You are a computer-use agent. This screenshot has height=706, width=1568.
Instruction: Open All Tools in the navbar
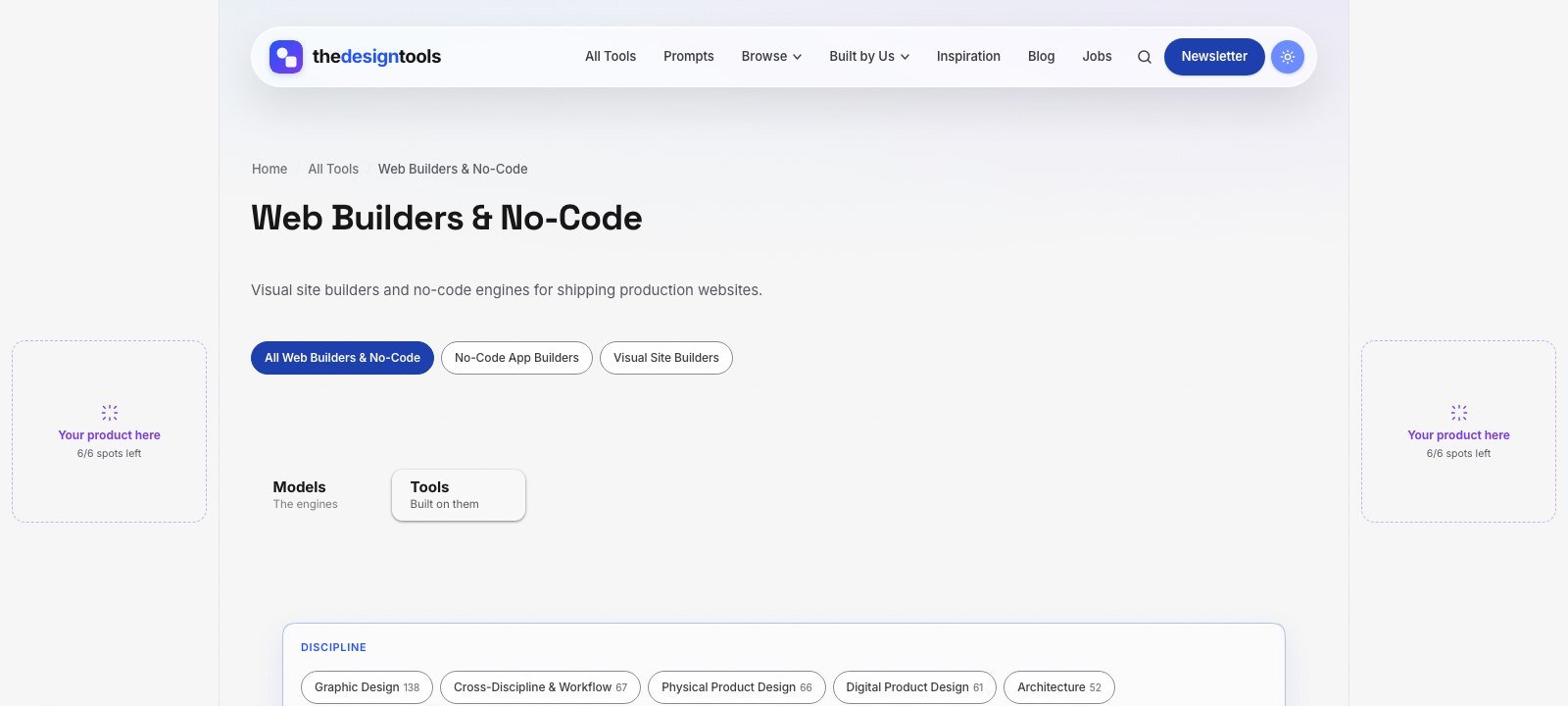(611, 57)
